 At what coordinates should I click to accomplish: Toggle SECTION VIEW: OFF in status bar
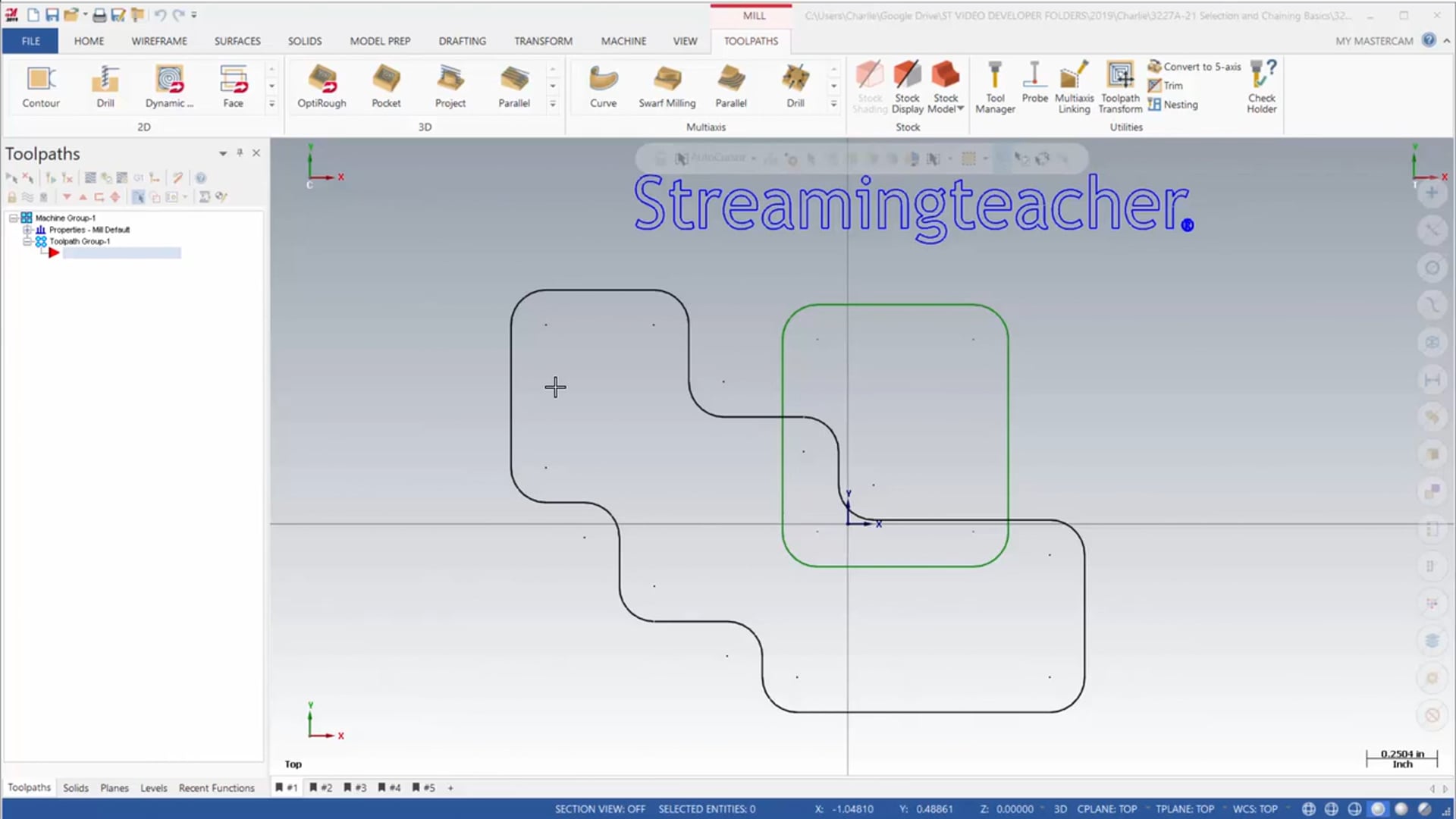600,809
